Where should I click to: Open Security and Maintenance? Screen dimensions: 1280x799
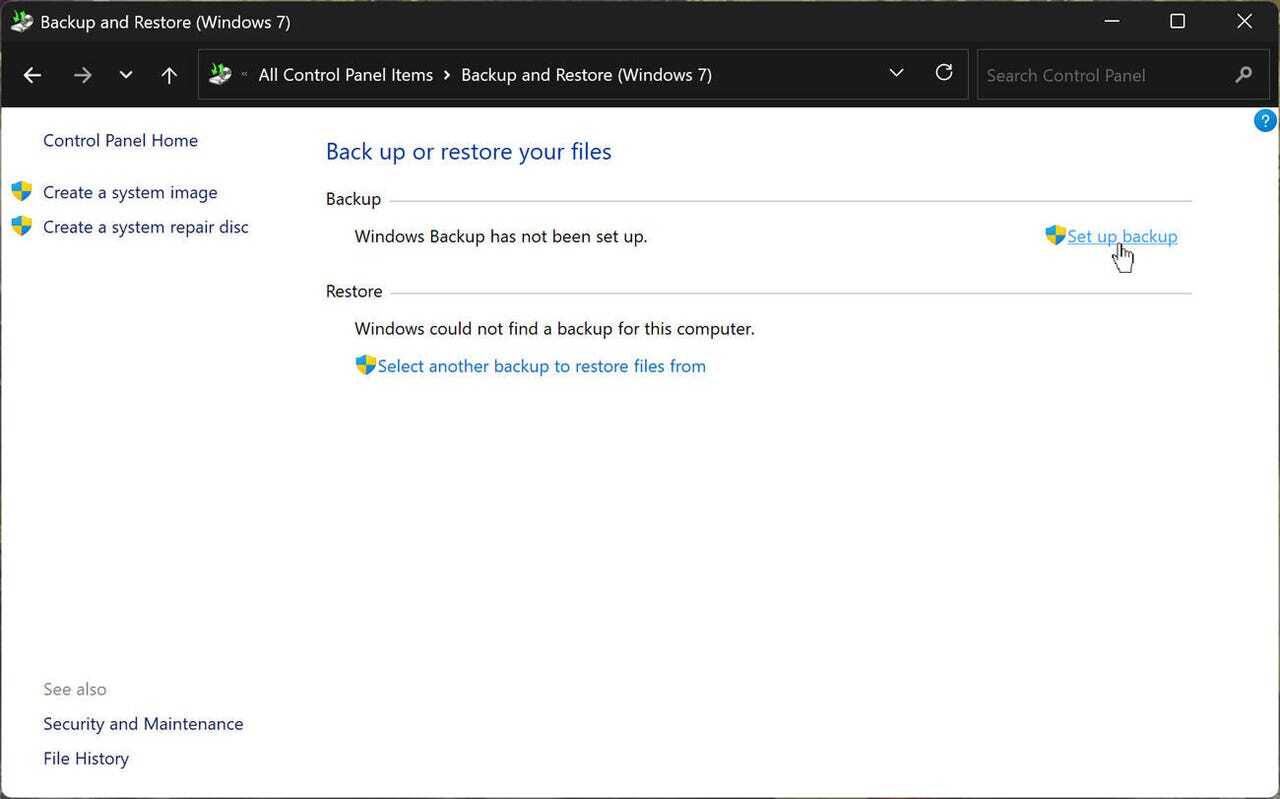[143, 724]
